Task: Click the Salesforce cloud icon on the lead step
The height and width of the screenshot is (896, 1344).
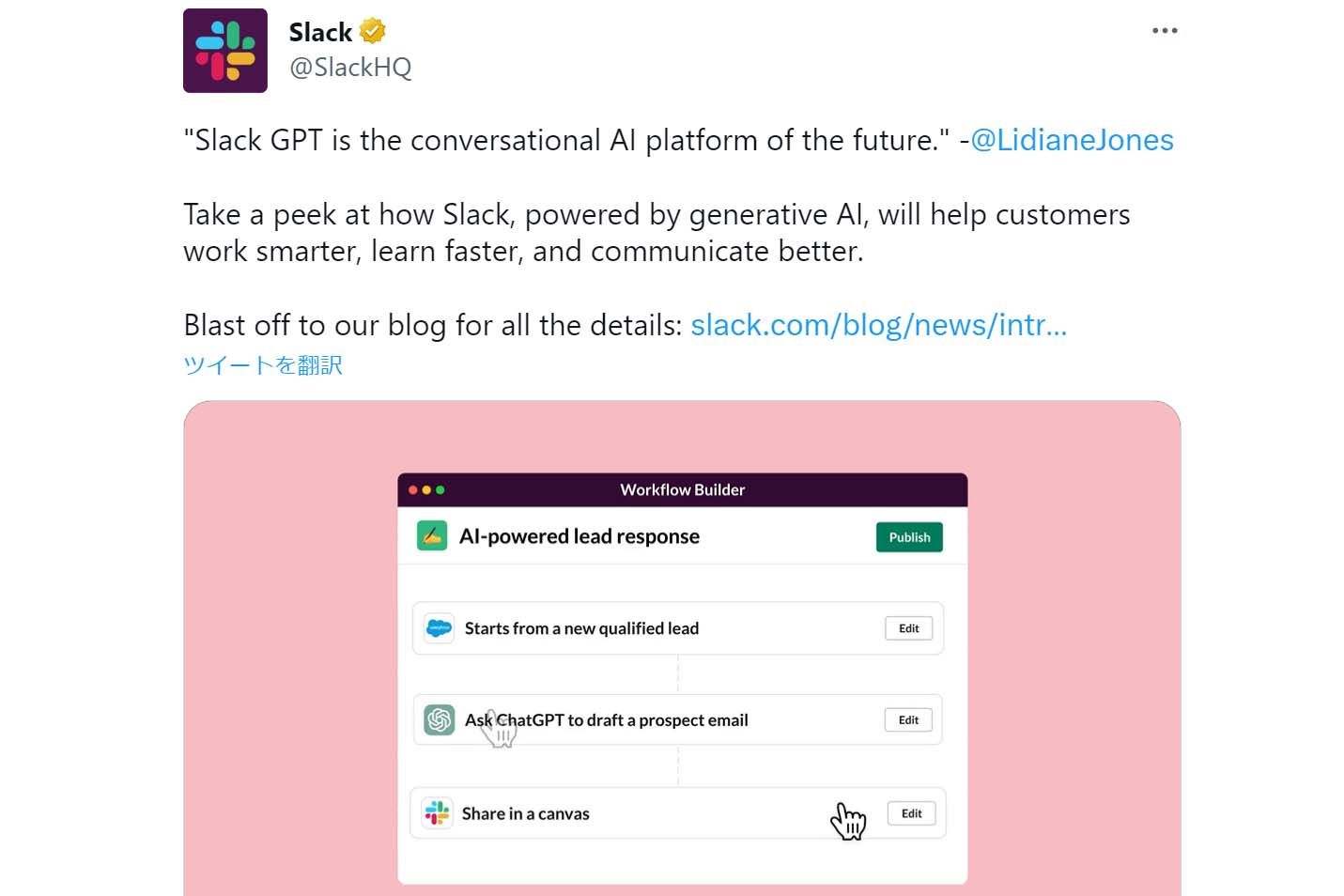Action: pyautogui.click(x=439, y=628)
